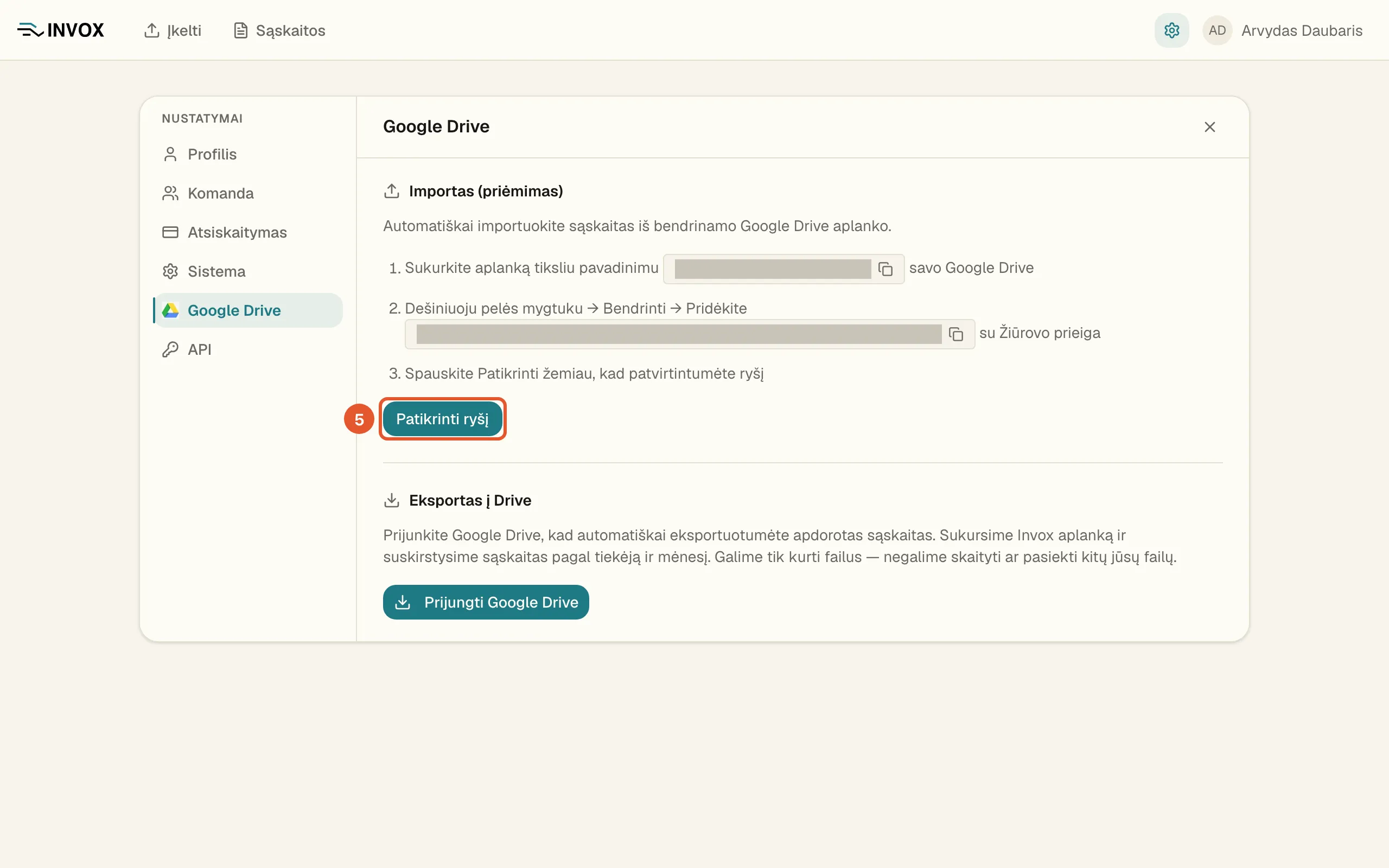
Task: Click Prijungti Google Drive button
Action: tap(486, 602)
